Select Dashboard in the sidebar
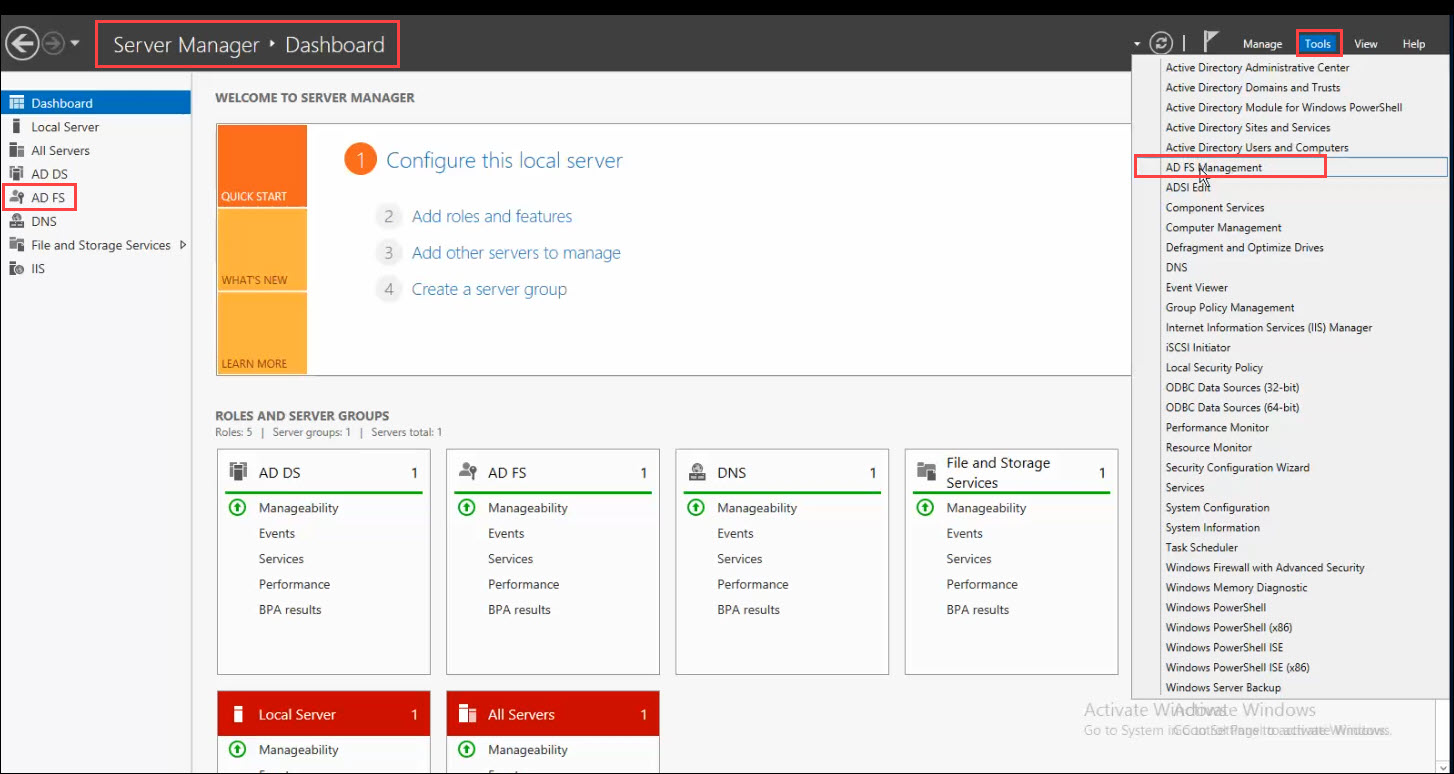1454x774 pixels. tap(96, 103)
